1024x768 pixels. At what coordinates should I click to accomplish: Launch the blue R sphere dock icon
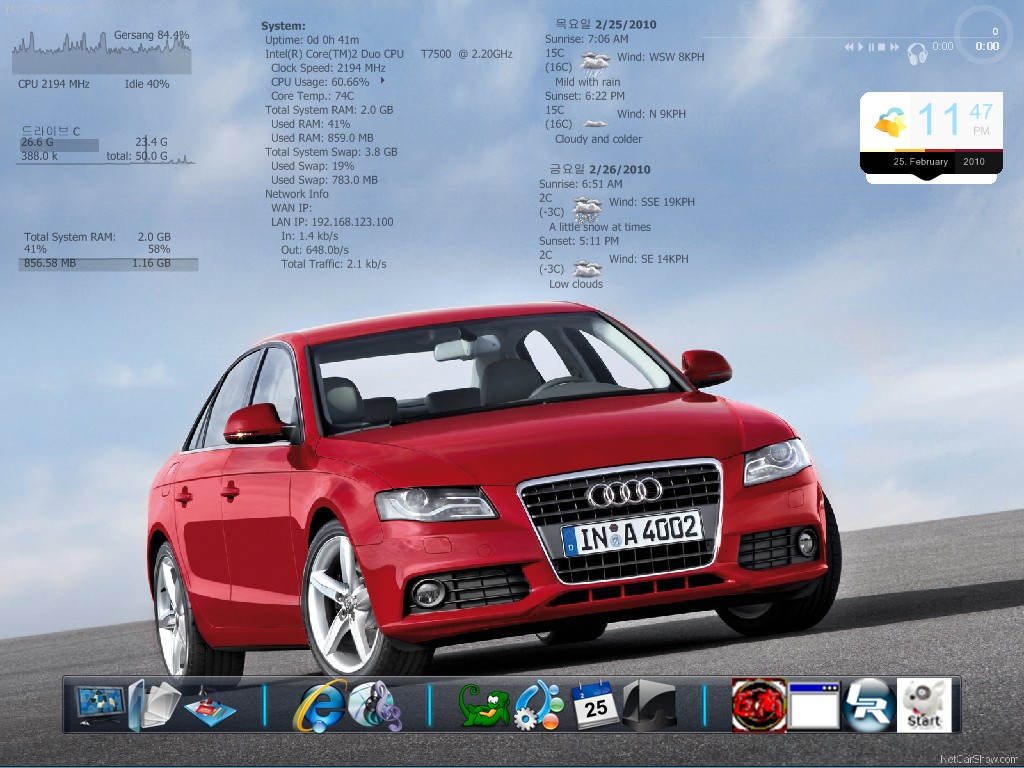(869, 705)
